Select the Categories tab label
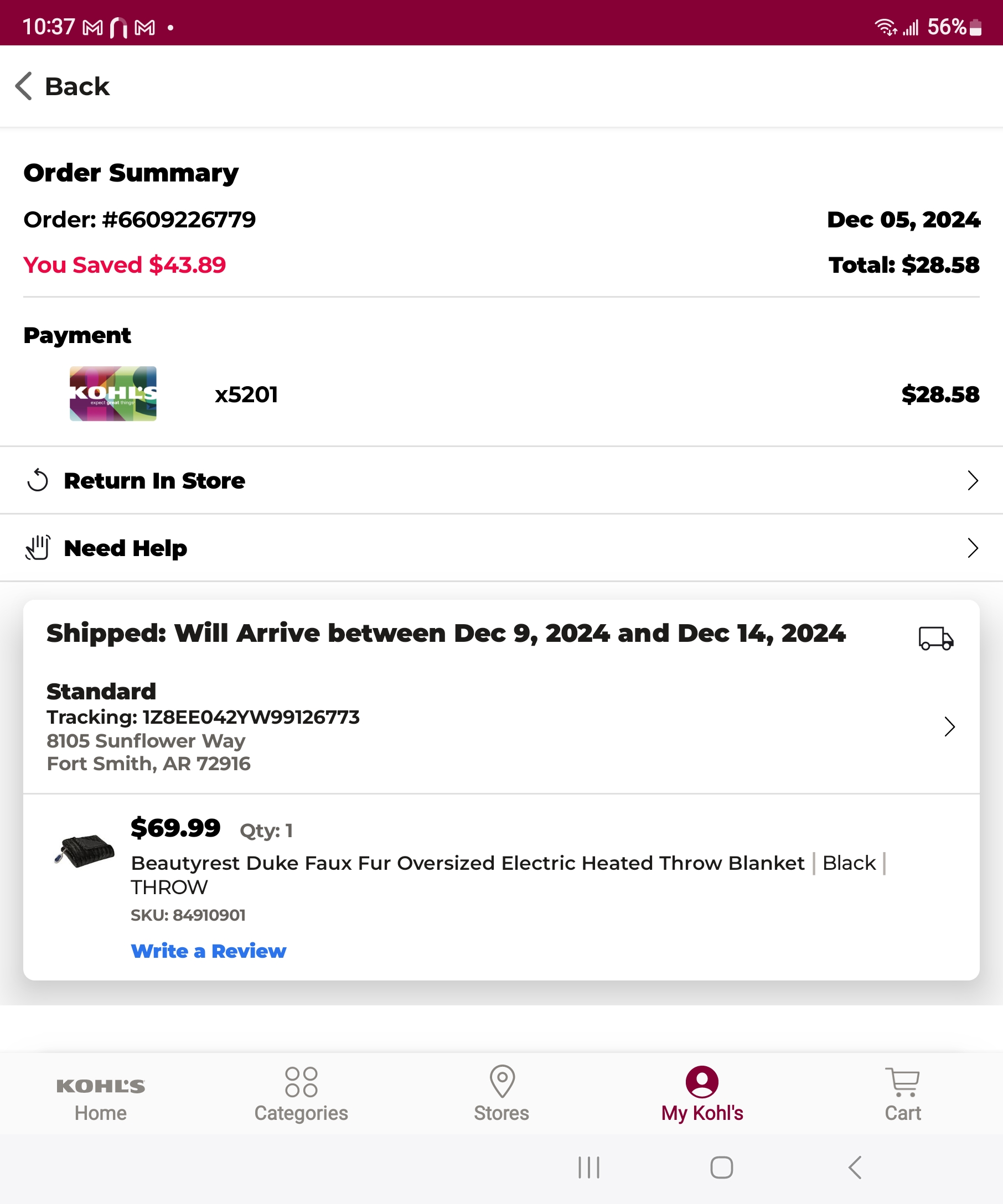The height and width of the screenshot is (1204, 1003). pyautogui.click(x=301, y=1113)
